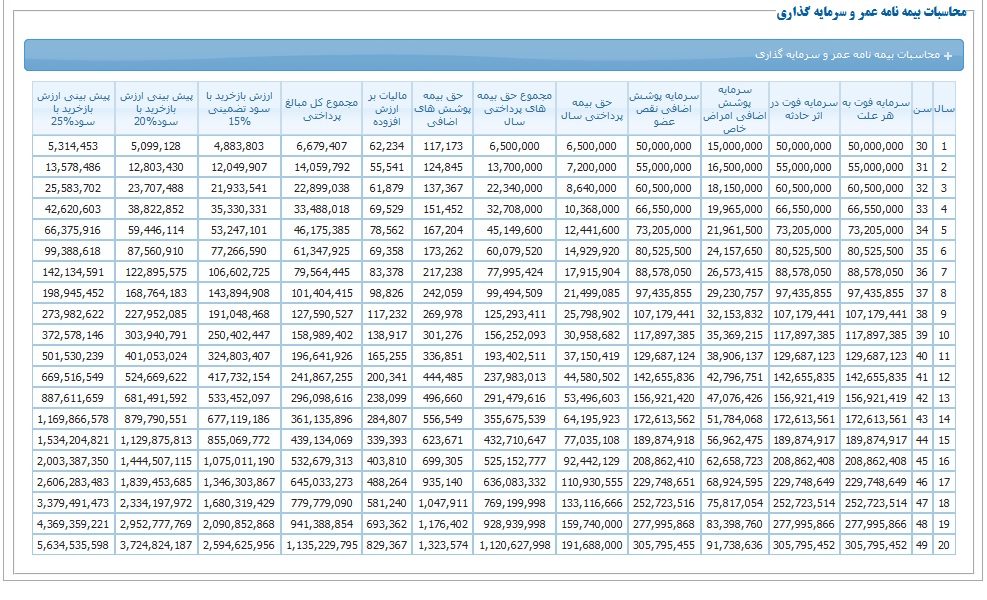Click the year 20 row number cell

pyautogui.click(x=944, y=545)
